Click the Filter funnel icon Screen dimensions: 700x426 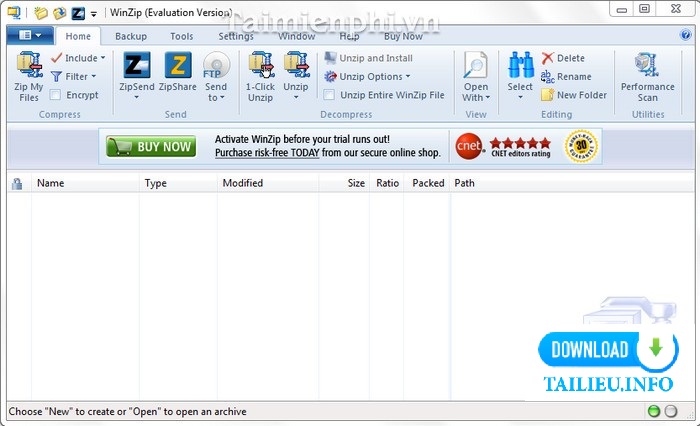56,77
